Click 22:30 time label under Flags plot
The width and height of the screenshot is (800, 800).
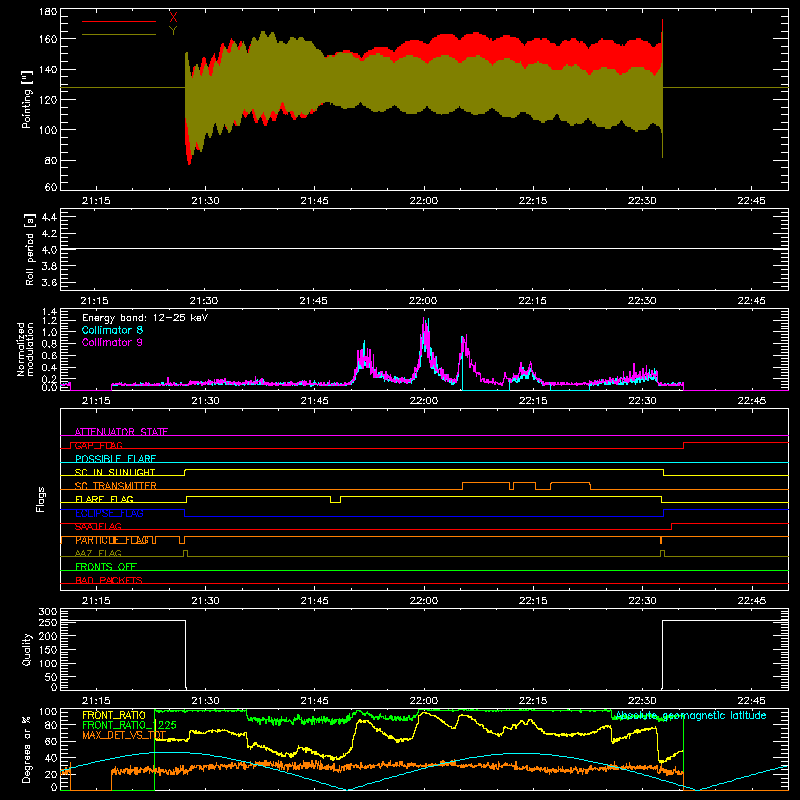[x=642, y=601]
